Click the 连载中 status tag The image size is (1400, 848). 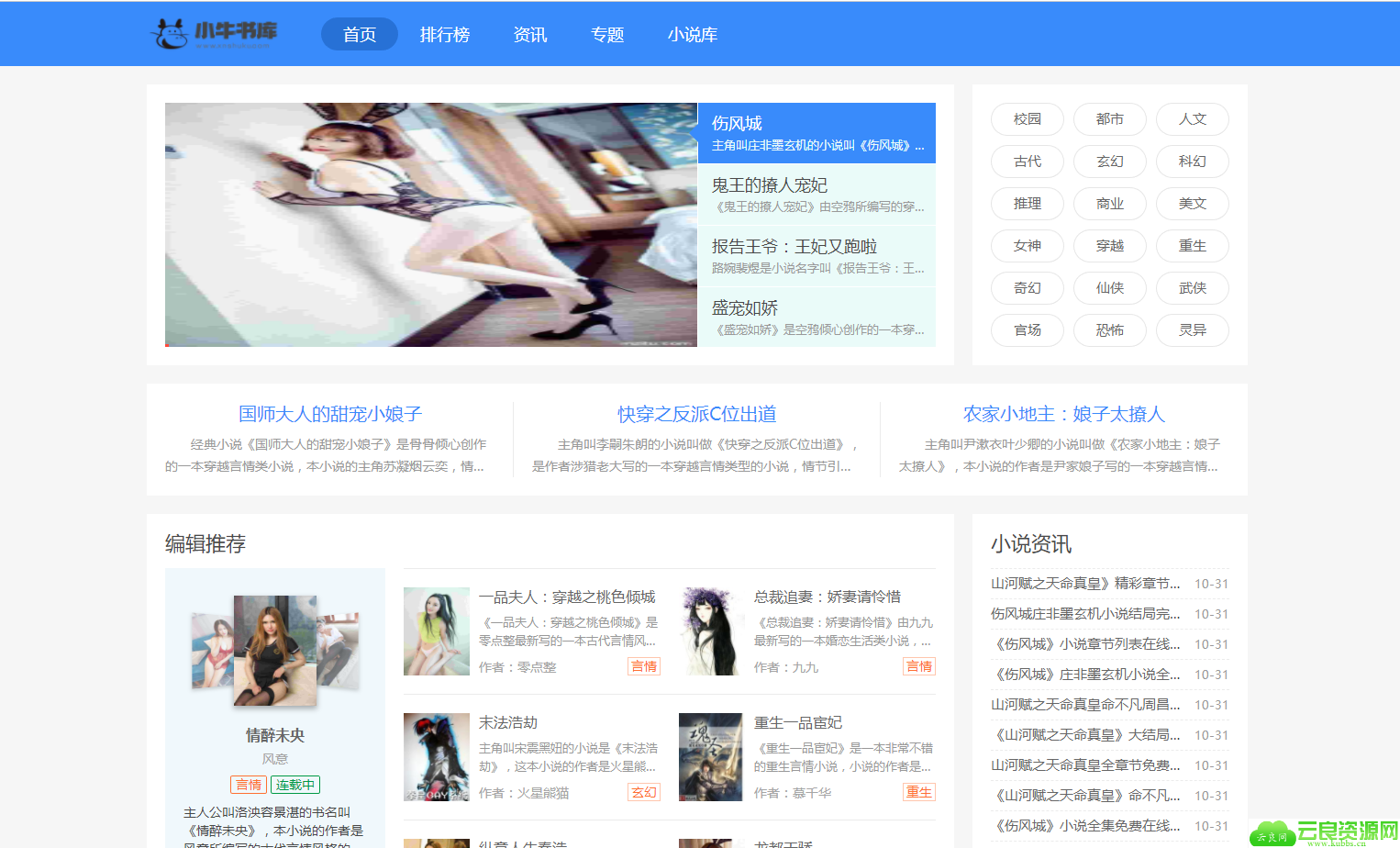295,785
